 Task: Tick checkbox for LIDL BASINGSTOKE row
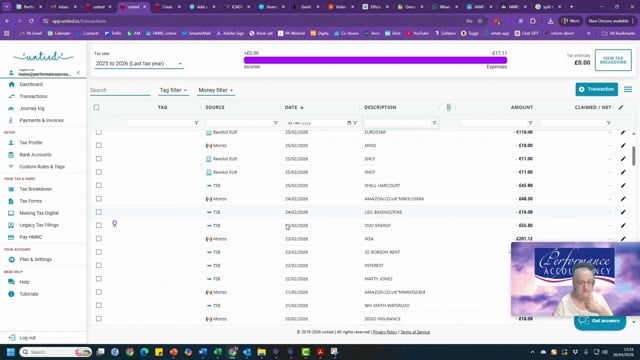coord(99,212)
